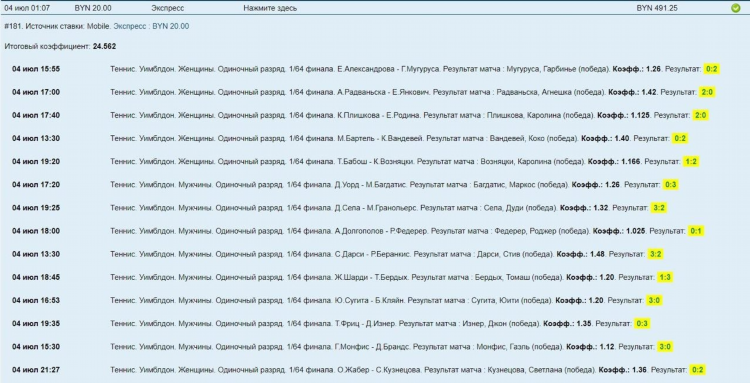750x383 pixels.
Task: Click result 0:1 of Долгополов - Федерер match
Action: tap(696, 231)
